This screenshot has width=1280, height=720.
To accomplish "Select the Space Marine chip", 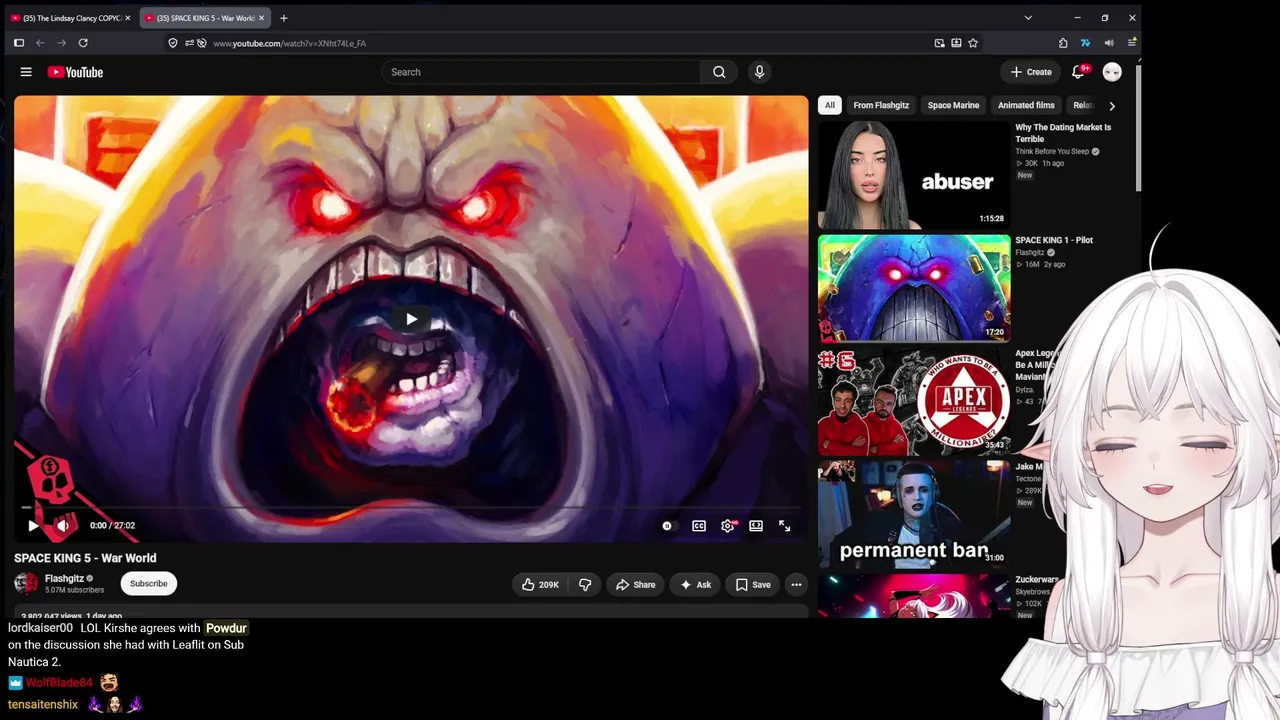I will click(x=953, y=105).
